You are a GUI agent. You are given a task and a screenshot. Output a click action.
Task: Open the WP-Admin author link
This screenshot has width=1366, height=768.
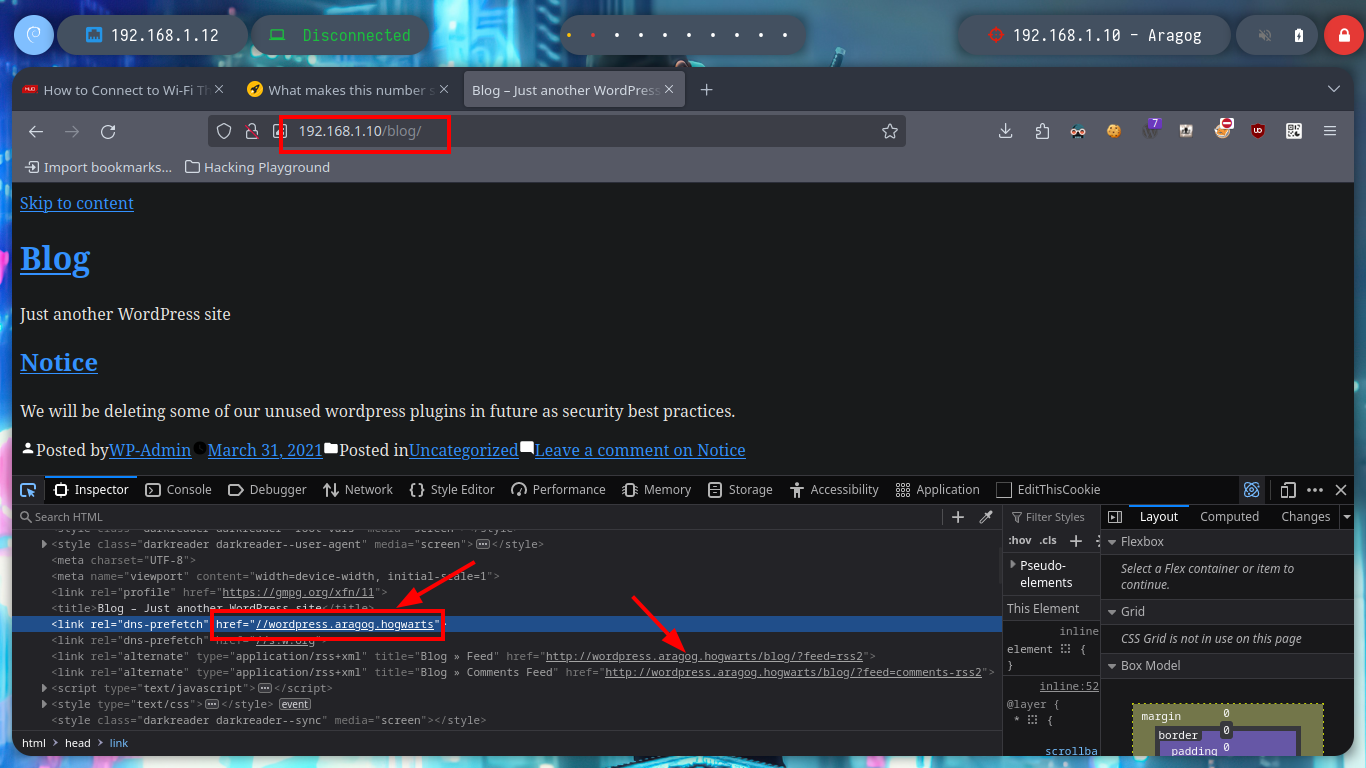point(150,451)
